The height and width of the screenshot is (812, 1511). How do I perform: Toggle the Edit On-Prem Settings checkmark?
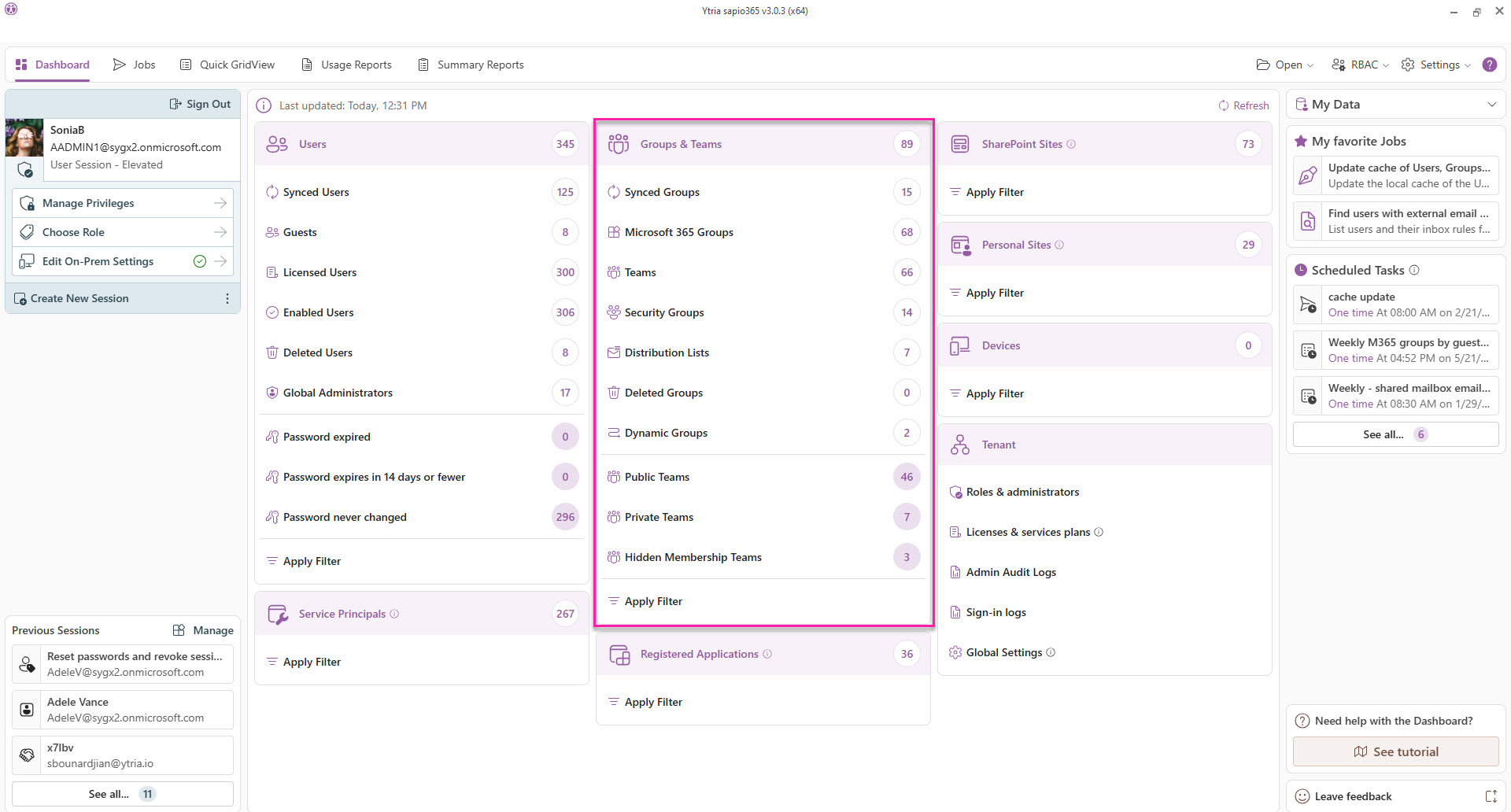point(199,260)
